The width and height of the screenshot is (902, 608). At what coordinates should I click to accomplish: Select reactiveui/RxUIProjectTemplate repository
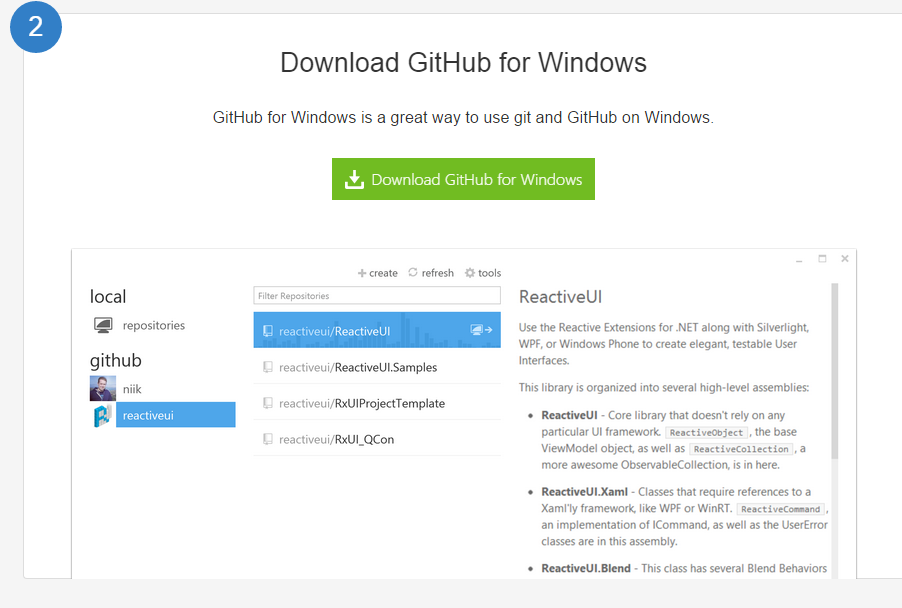coord(377,403)
